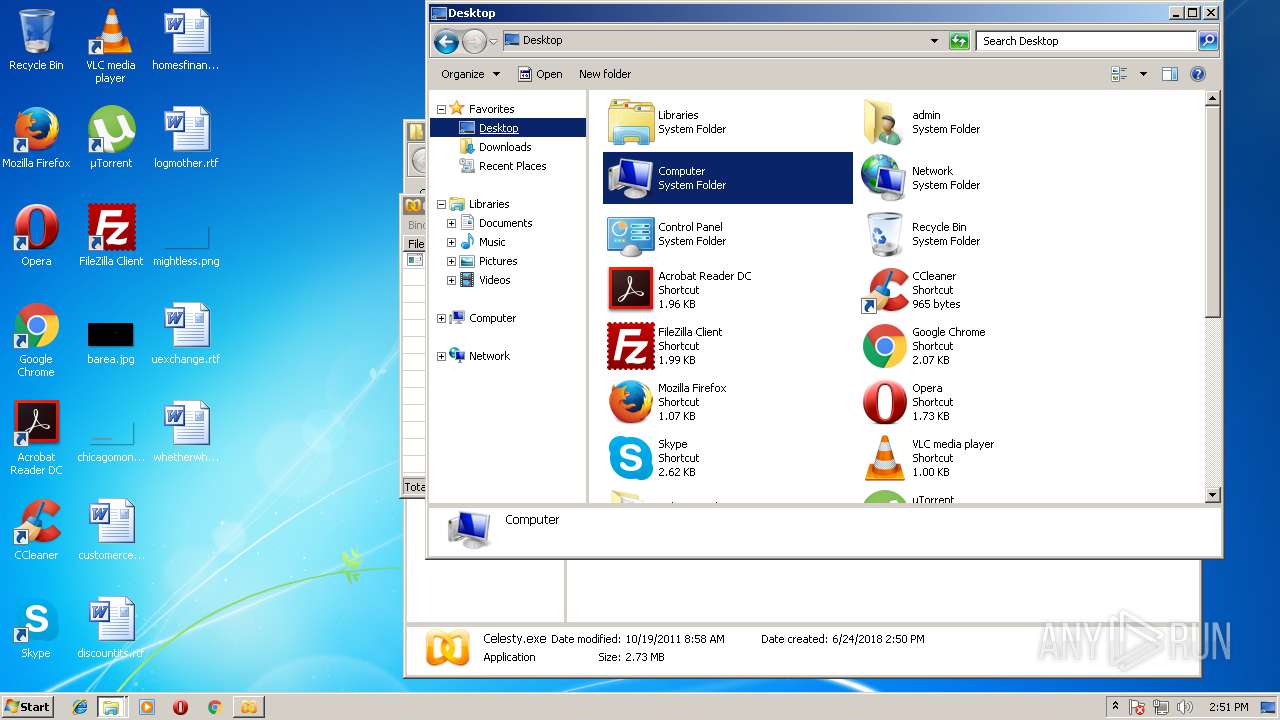Select the VLC media player shortcut in Explorer

981,458
